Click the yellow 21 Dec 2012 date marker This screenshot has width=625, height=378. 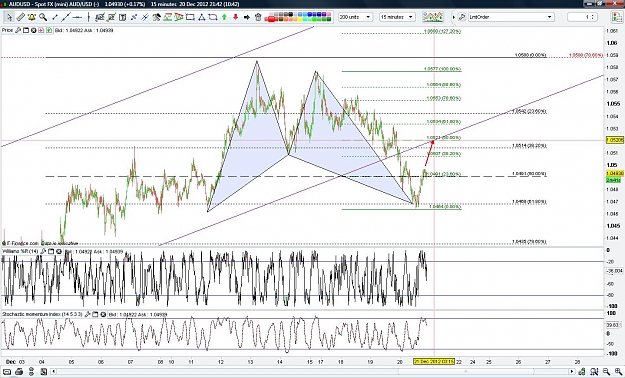[434, 361]
